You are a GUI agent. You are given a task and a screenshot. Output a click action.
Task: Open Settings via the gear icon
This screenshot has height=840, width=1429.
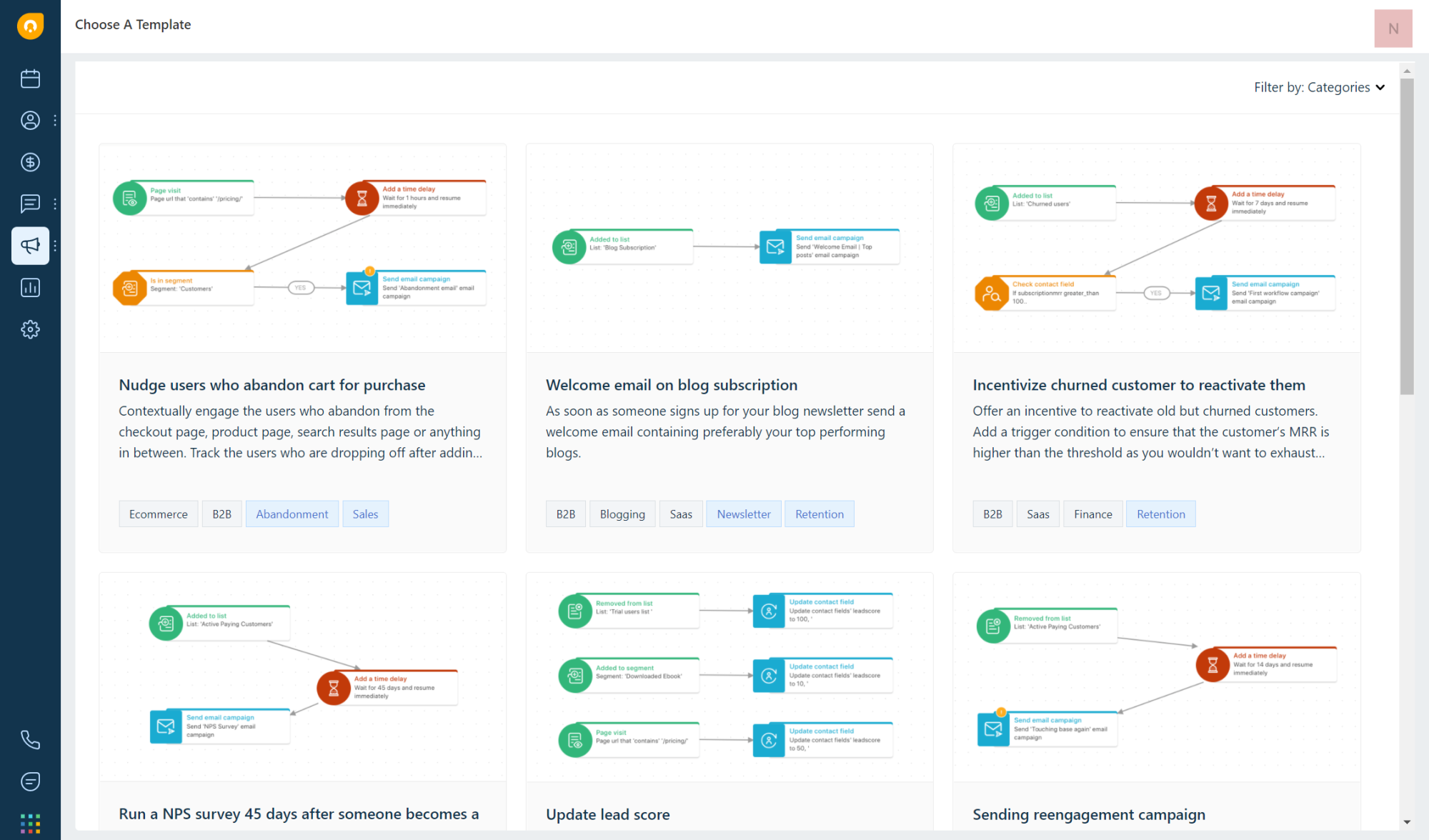coord(30,329)
